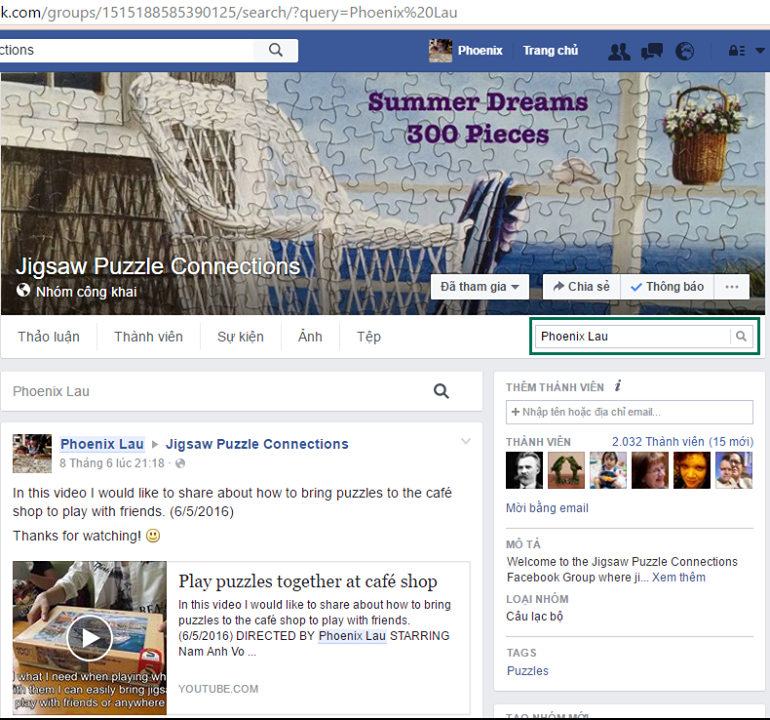This screenshot has height=720, width=770.
Task: Open Phoenix profile link in top bar
Action: pyautogui.click(x=480, y=51)
